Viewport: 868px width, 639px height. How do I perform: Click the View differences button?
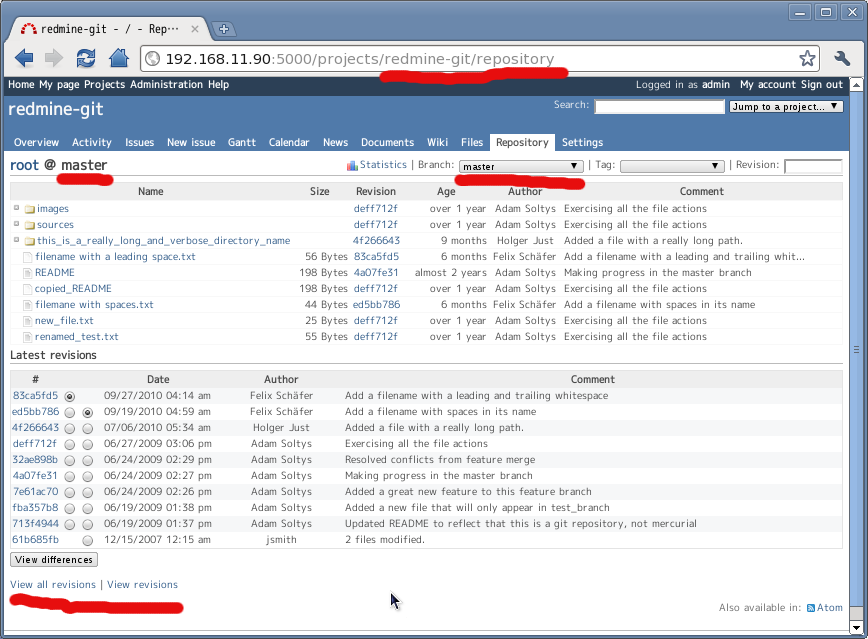(x=54, y=560)
